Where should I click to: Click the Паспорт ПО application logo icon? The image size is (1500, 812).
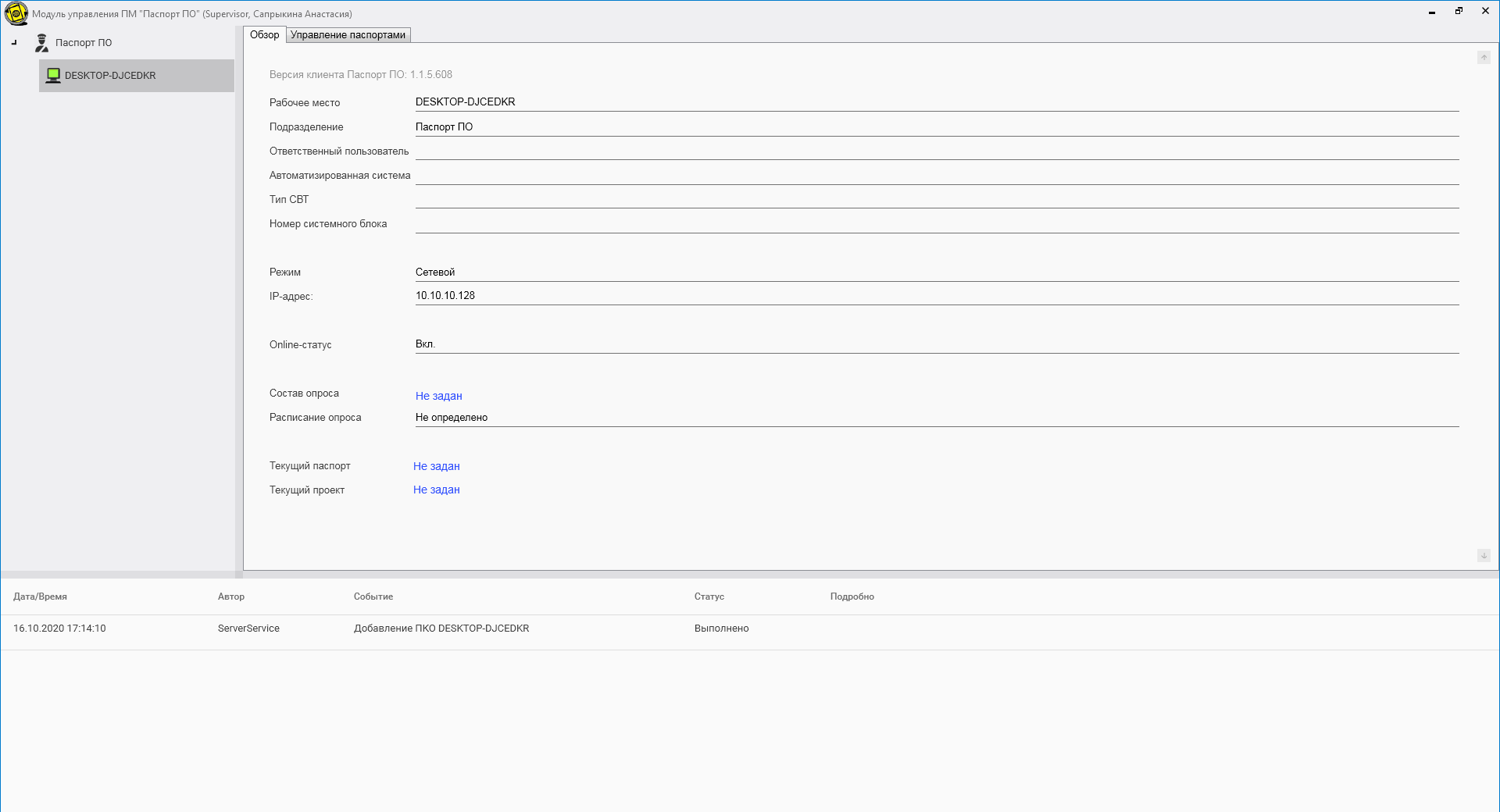tap(16, 13)
